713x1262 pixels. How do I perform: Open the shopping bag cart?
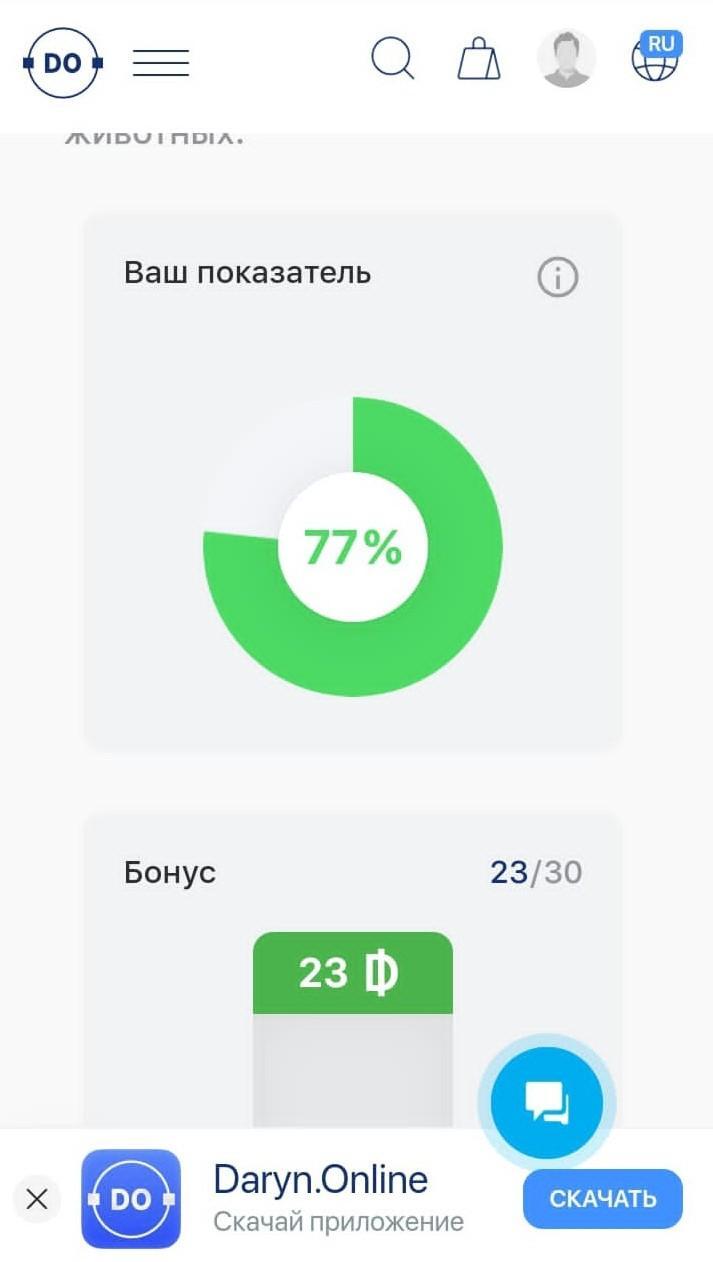pos(479,59)
